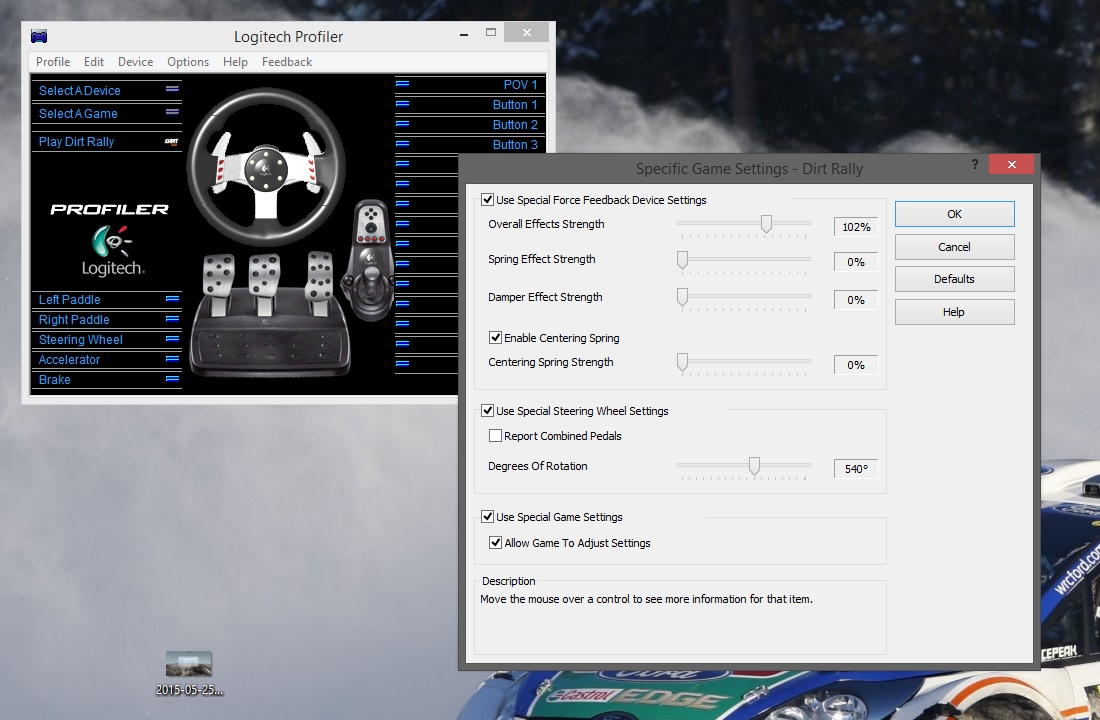Click the Overall Effects Strength slider handle

click(x=766, y=224)
